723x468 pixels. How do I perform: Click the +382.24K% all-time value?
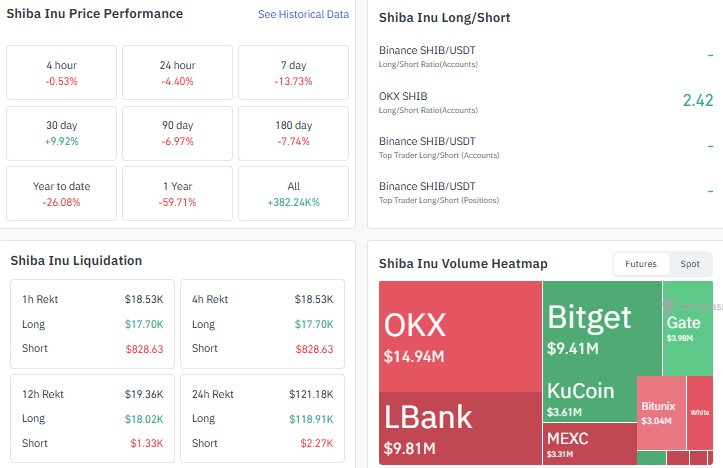(293, 202)
